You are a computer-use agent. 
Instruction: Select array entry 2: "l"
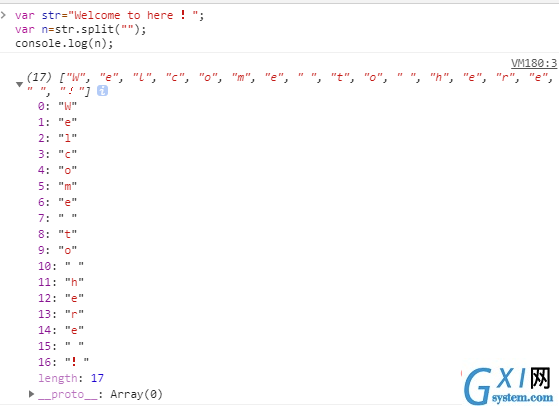click(58, 138)
